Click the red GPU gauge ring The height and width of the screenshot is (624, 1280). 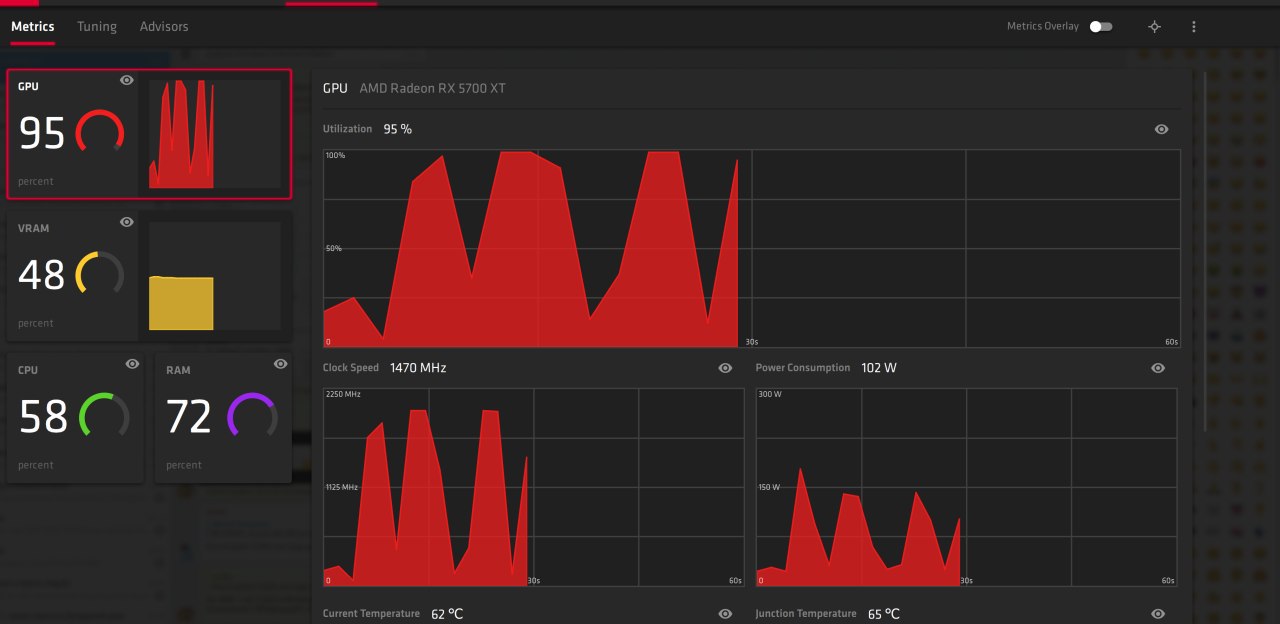click(100, 133)
